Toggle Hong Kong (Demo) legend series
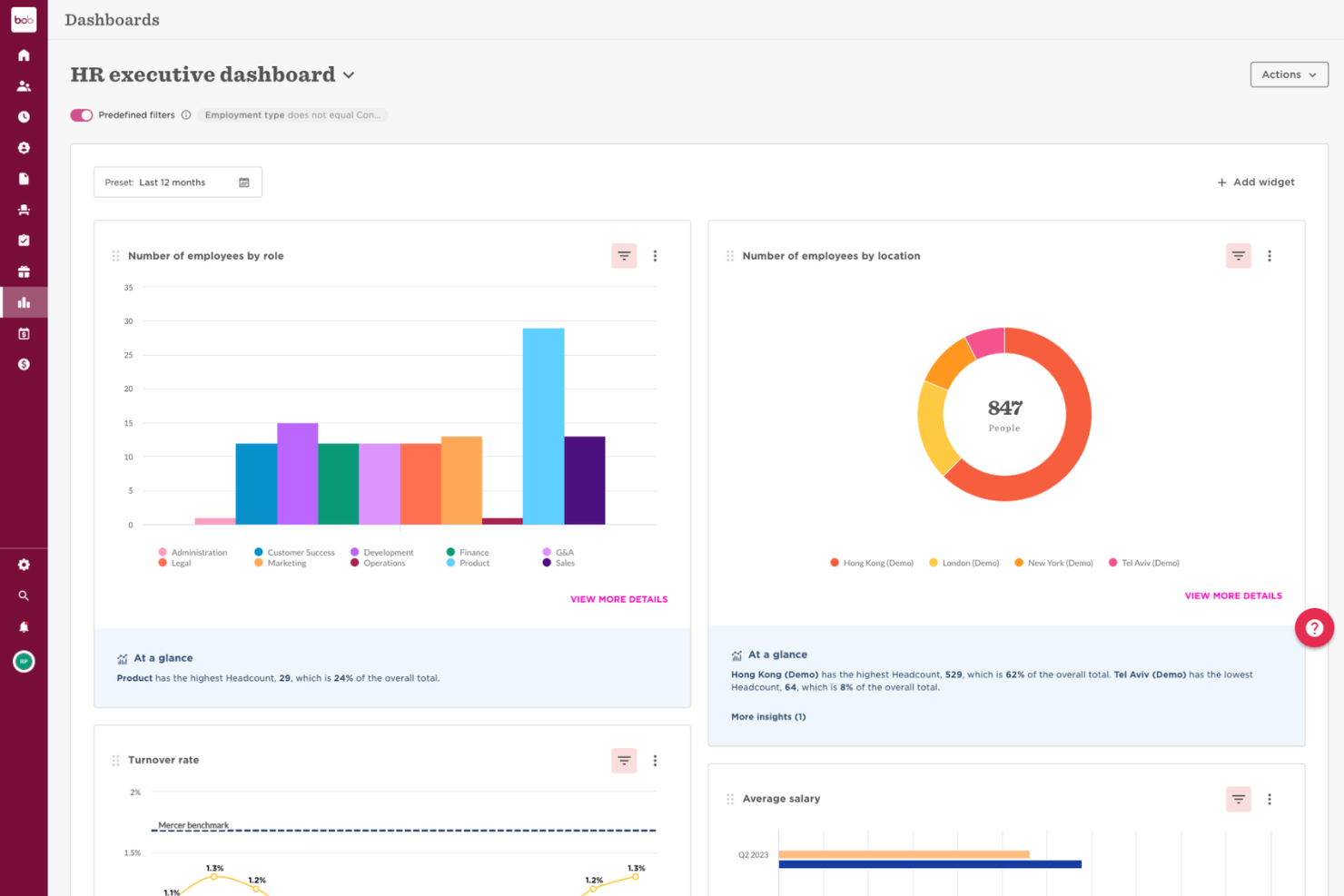This screenshot has height=896, width=1344. [871, 563]
